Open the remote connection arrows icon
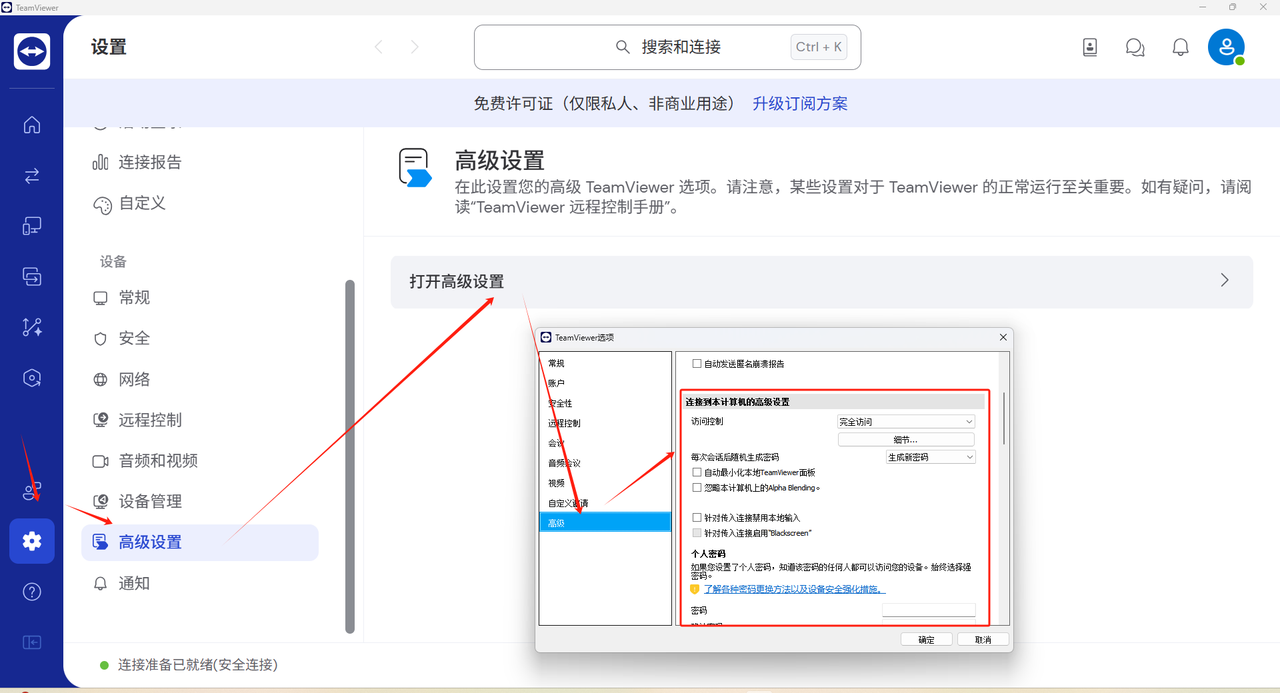 click(x=32, y=176)
